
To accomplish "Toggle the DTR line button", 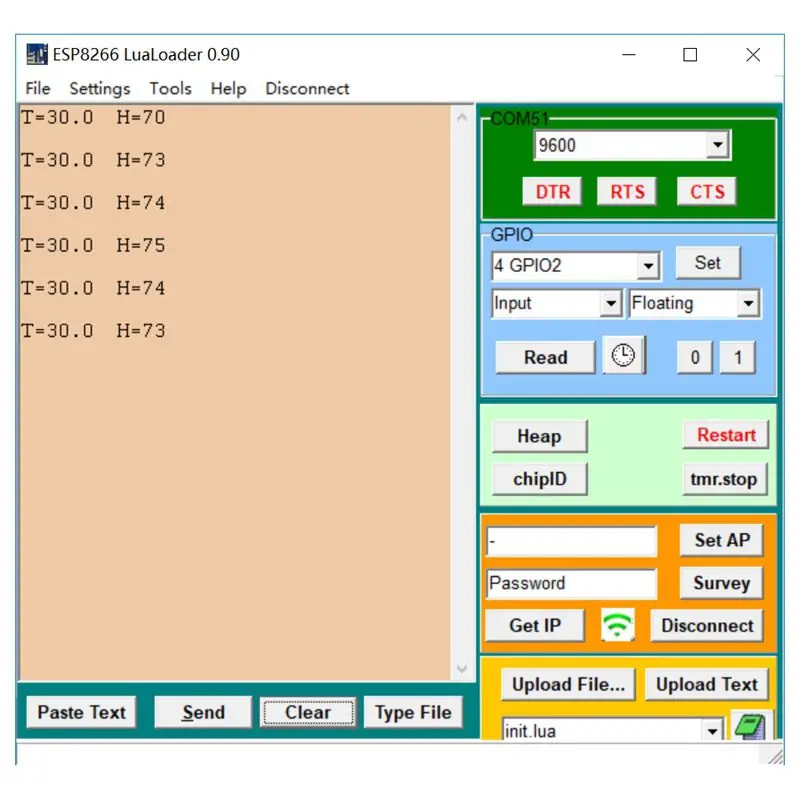I will pyautogui.click(x=553, y=191).
